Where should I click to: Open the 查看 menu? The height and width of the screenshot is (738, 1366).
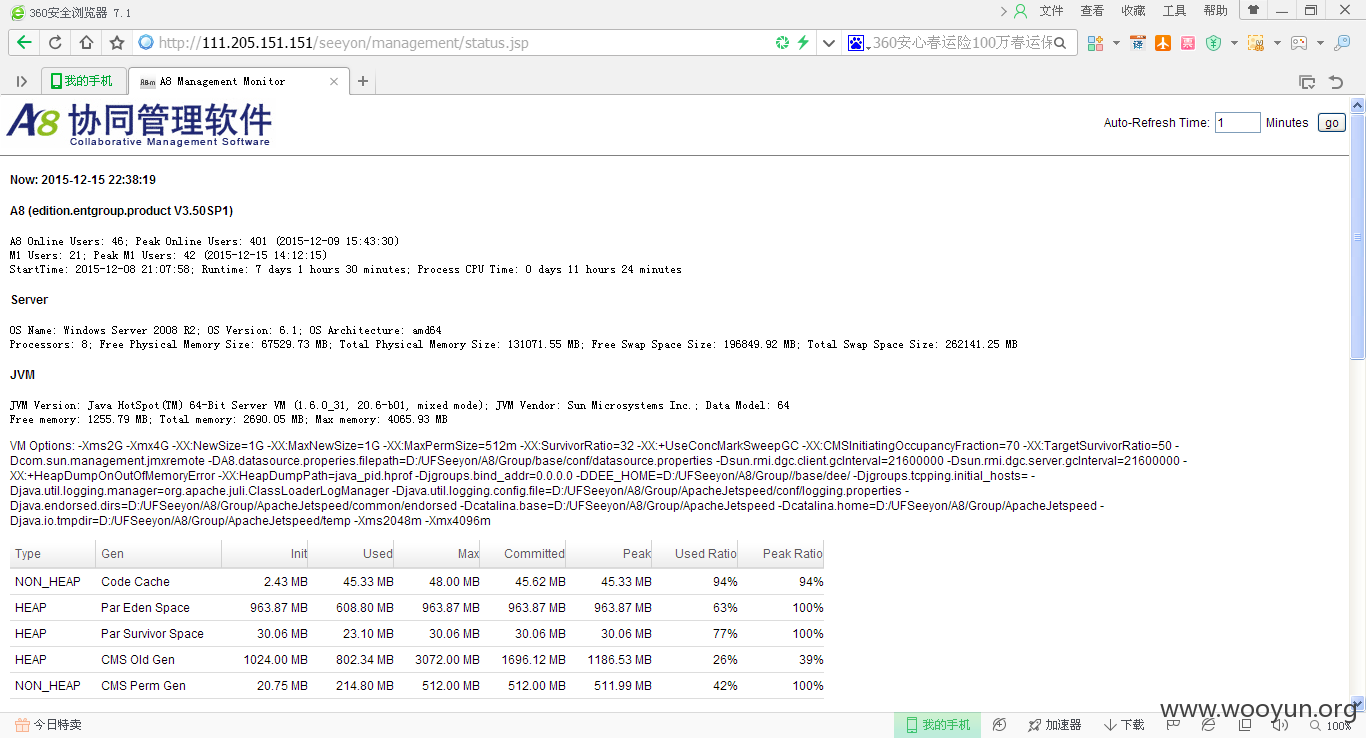(1092, 11)
